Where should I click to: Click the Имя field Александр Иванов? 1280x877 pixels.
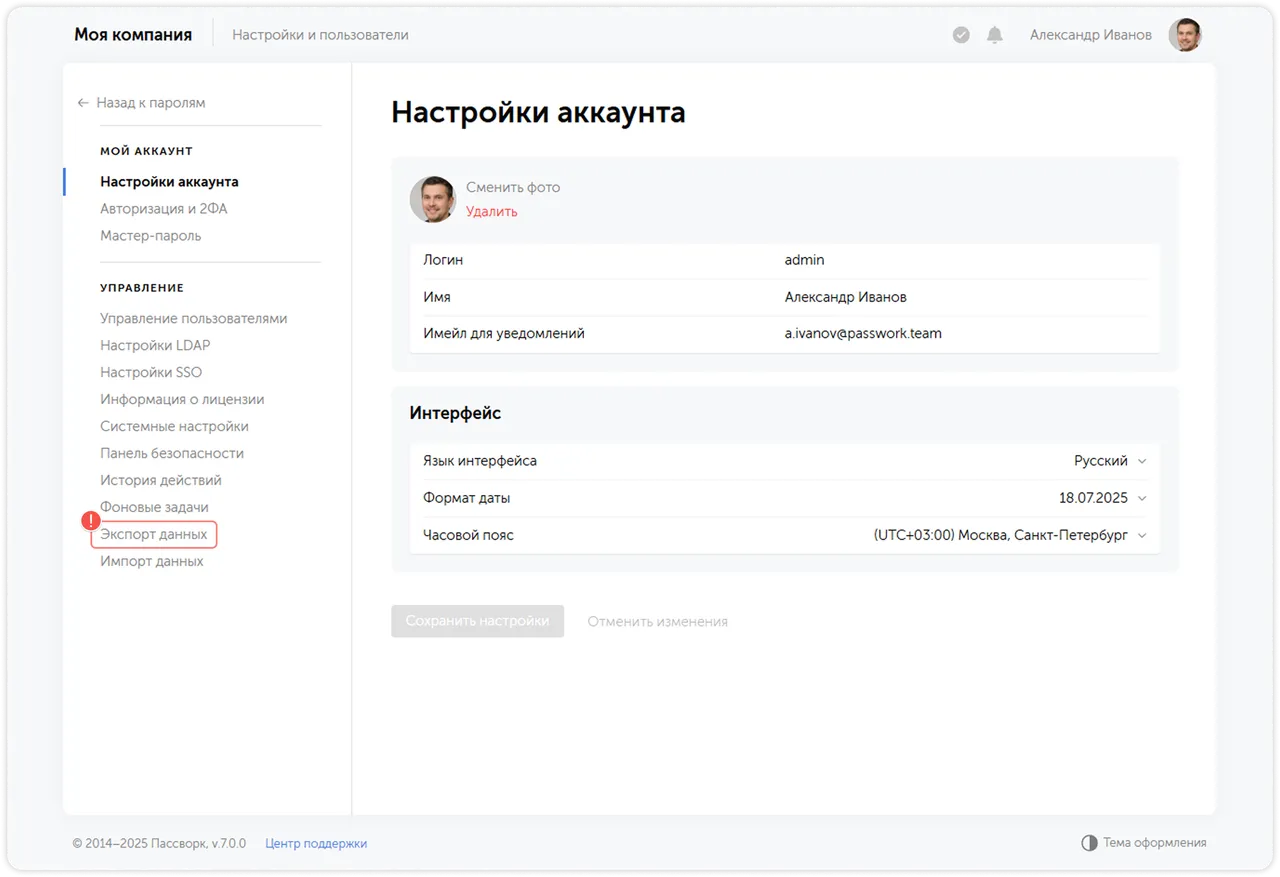(x=846, y=297)
